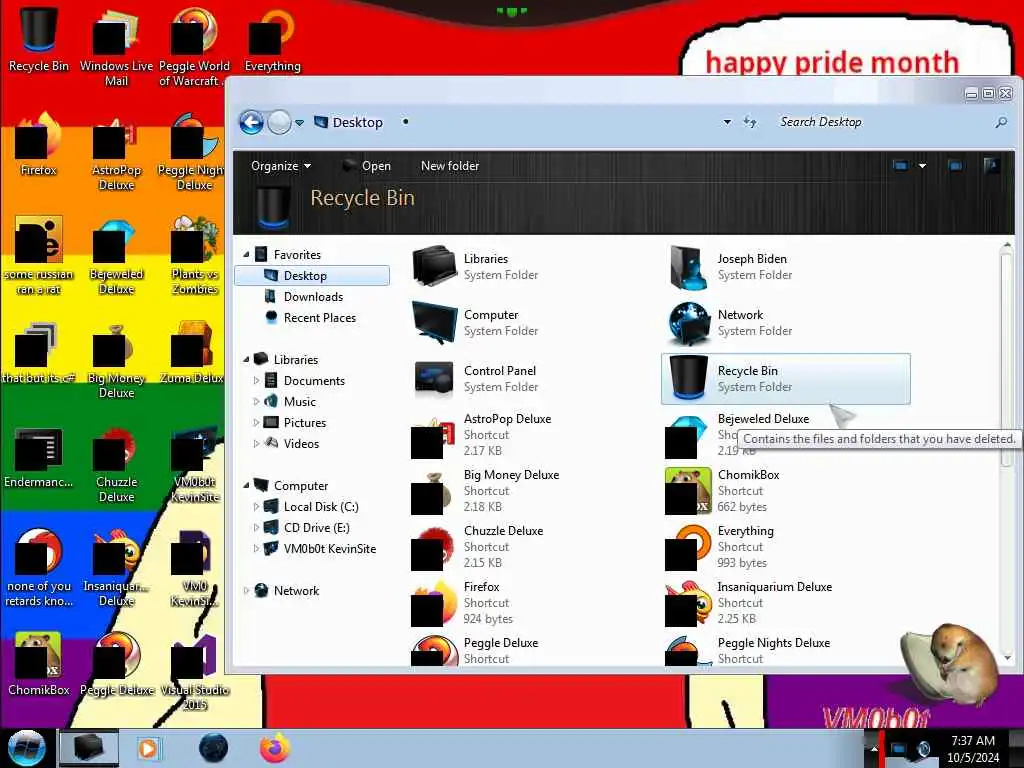The width and height of the screenshot is (1024, 768).
Task: Open the Organize dropdown menu
Action: [x=281, y=166]
